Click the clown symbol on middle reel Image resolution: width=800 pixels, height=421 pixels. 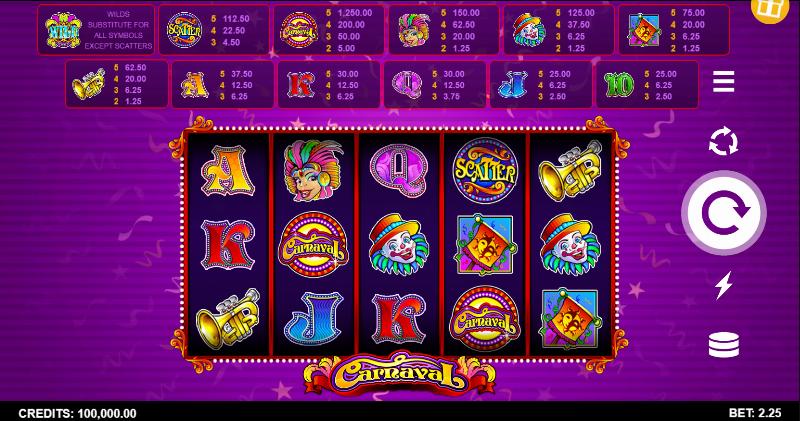(x=398, y=244)
